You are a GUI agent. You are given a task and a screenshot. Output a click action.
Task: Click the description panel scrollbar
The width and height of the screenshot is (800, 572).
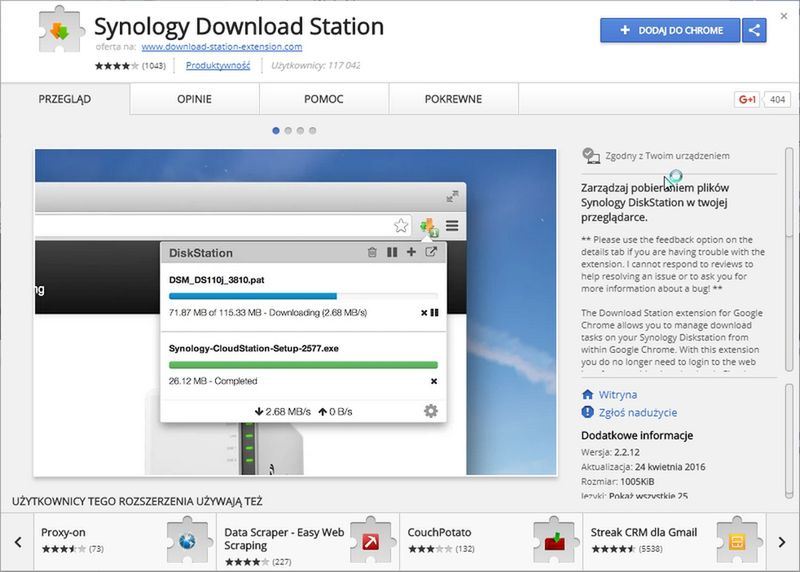pos(789,260)
